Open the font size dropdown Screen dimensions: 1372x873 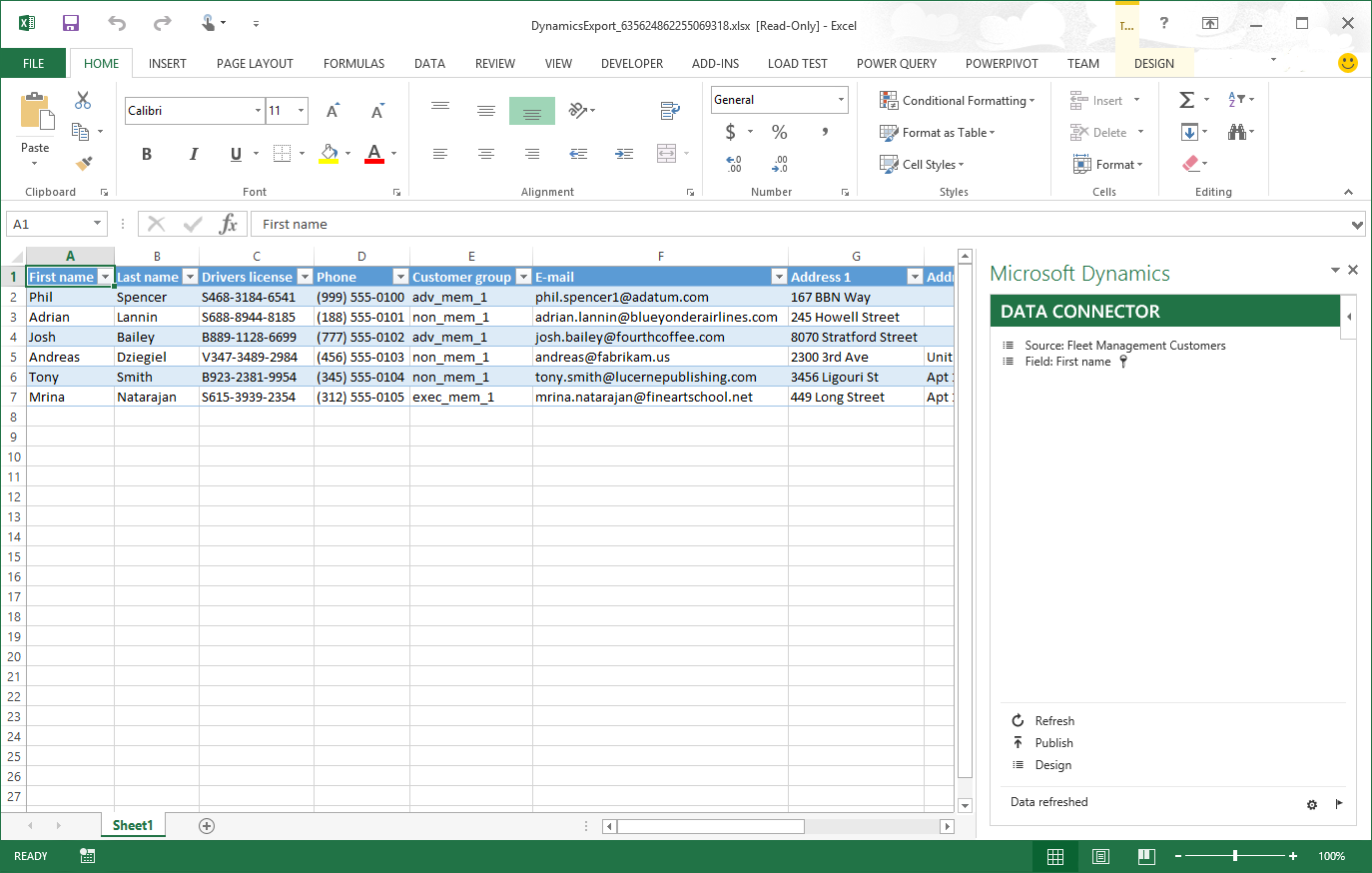pos(302,111)
